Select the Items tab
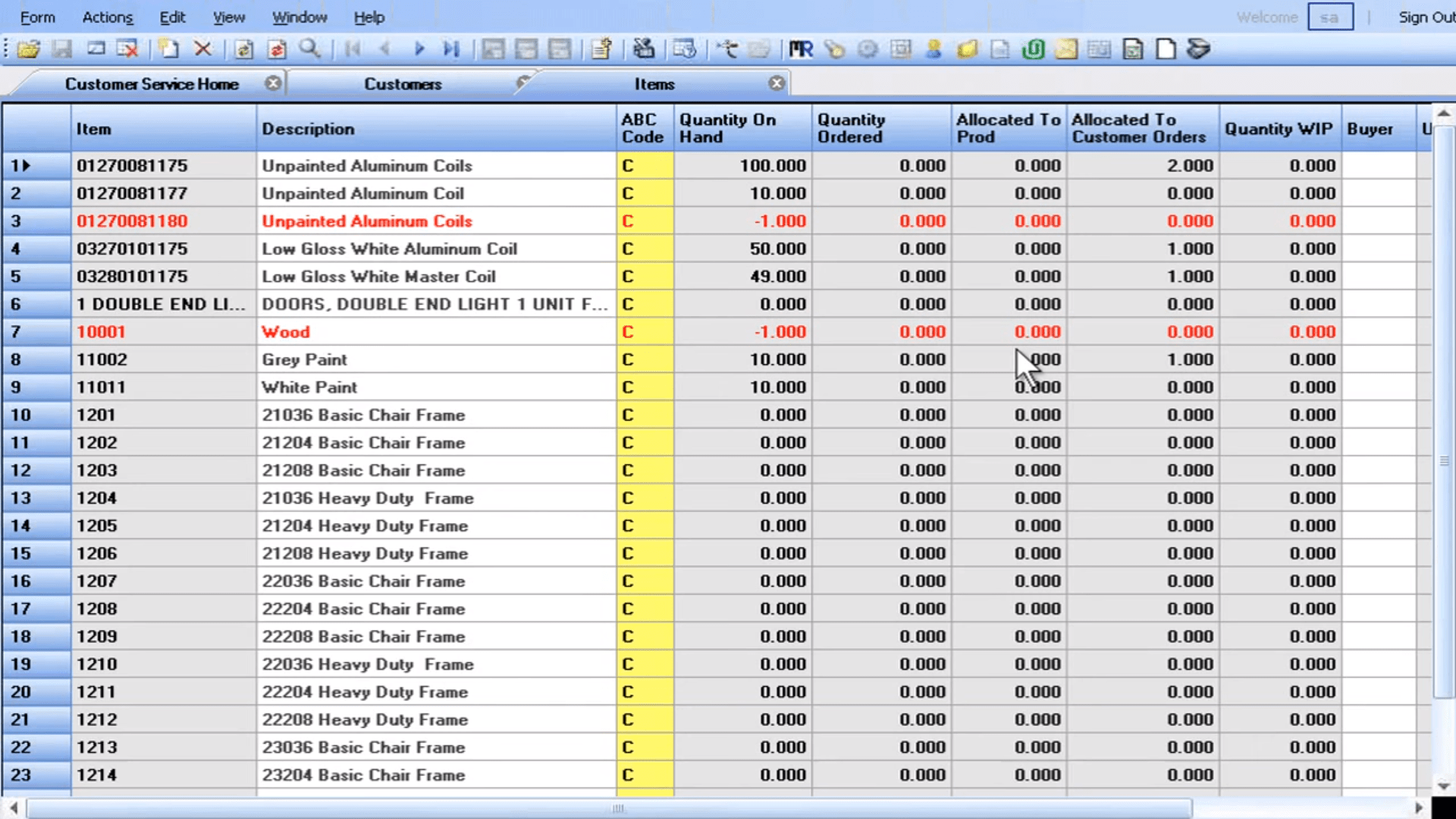The height and width of the screenshot is (819, 1456). click(x=654, y=84)
